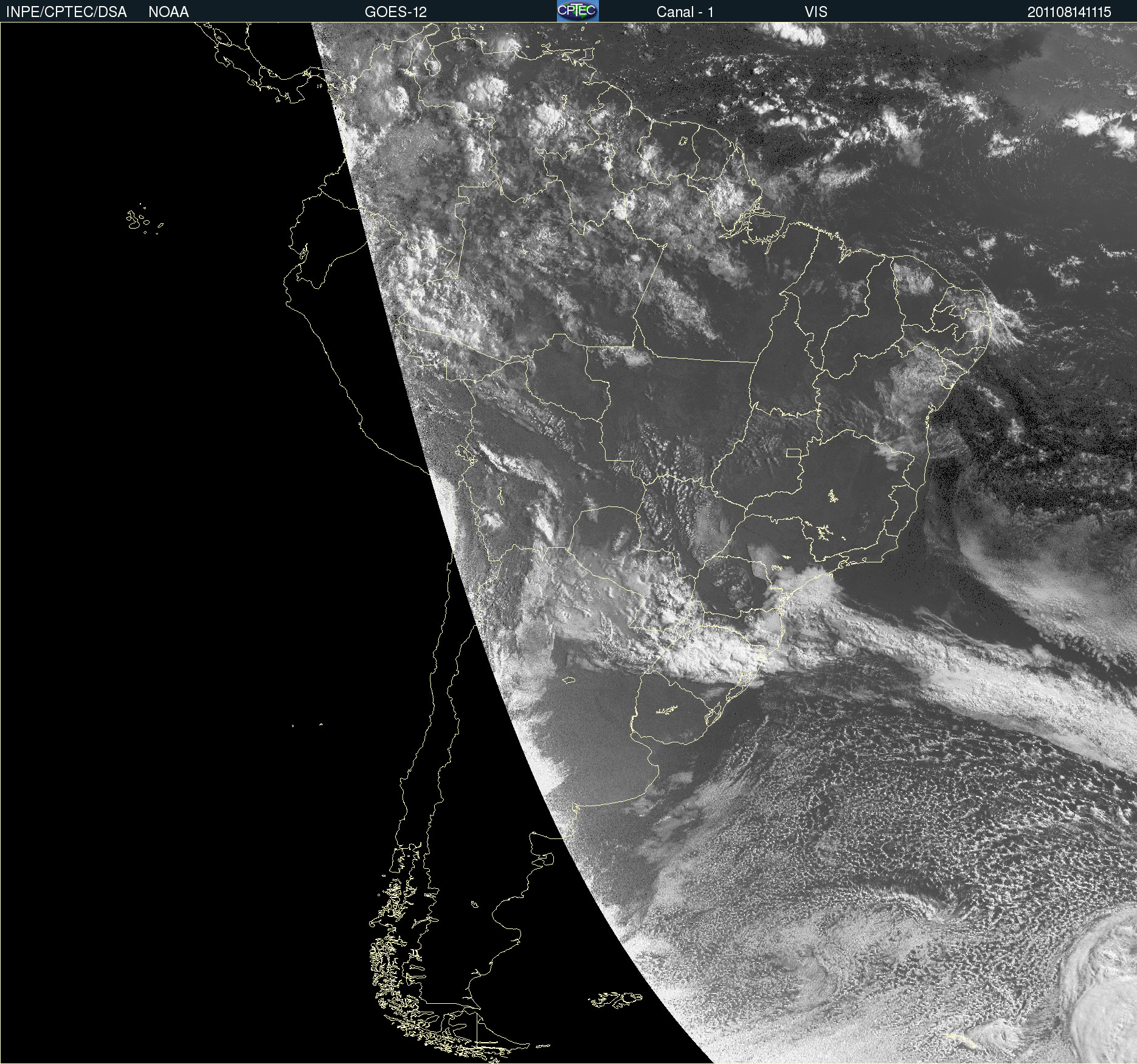Click the 201108141115 timestamp
The image size is (1137, 1064).
pos(1070,12)
